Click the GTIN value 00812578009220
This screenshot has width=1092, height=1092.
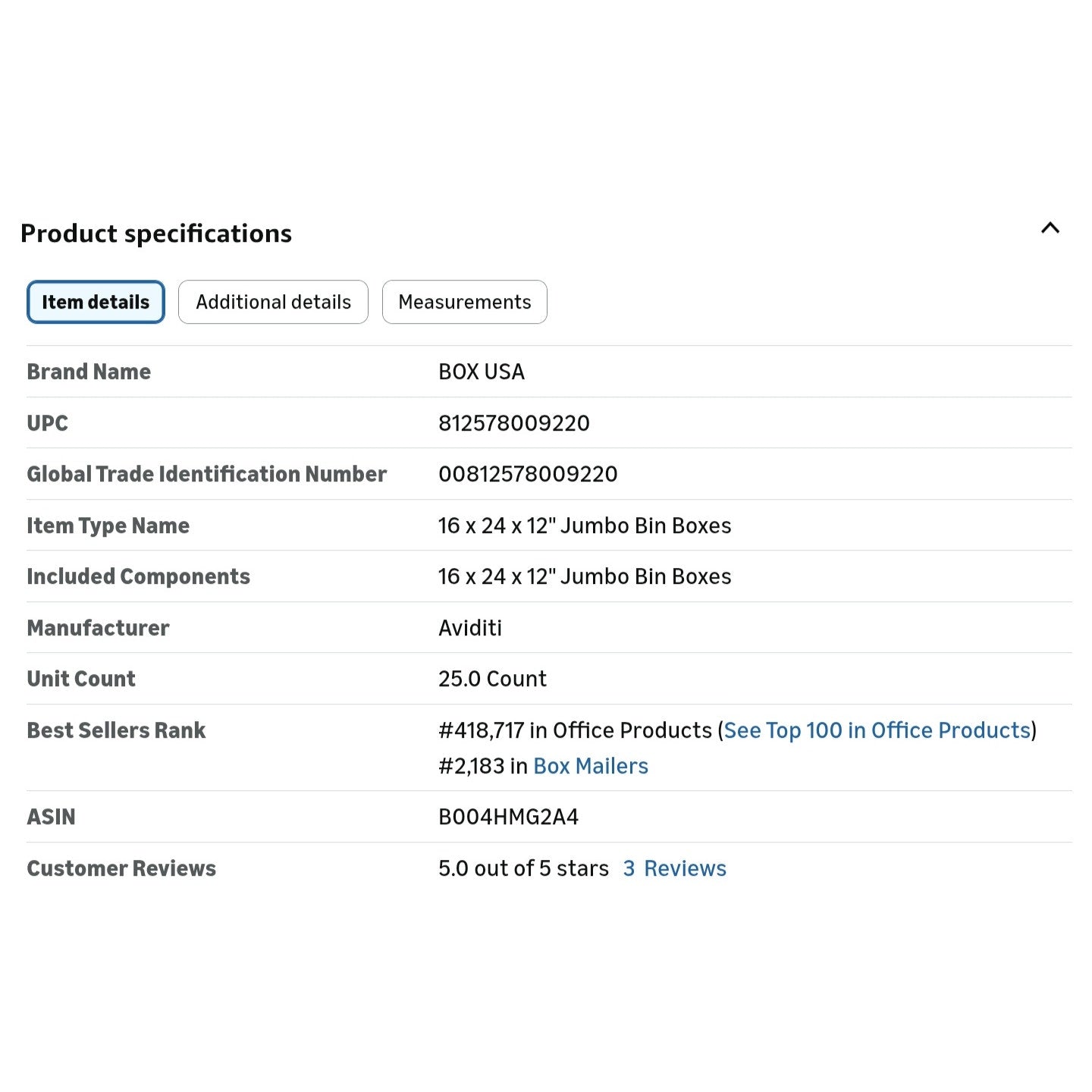pos(528,474)
